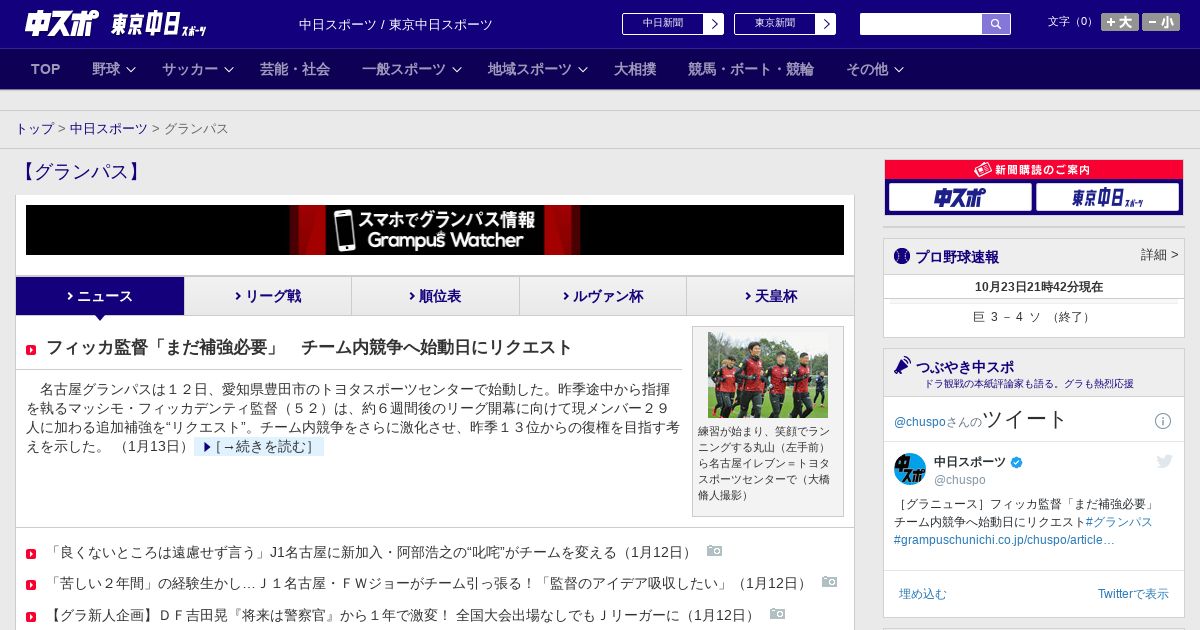
Task: Open 競馬・ボート・競輪 menu item
Action: coord(751,69)
